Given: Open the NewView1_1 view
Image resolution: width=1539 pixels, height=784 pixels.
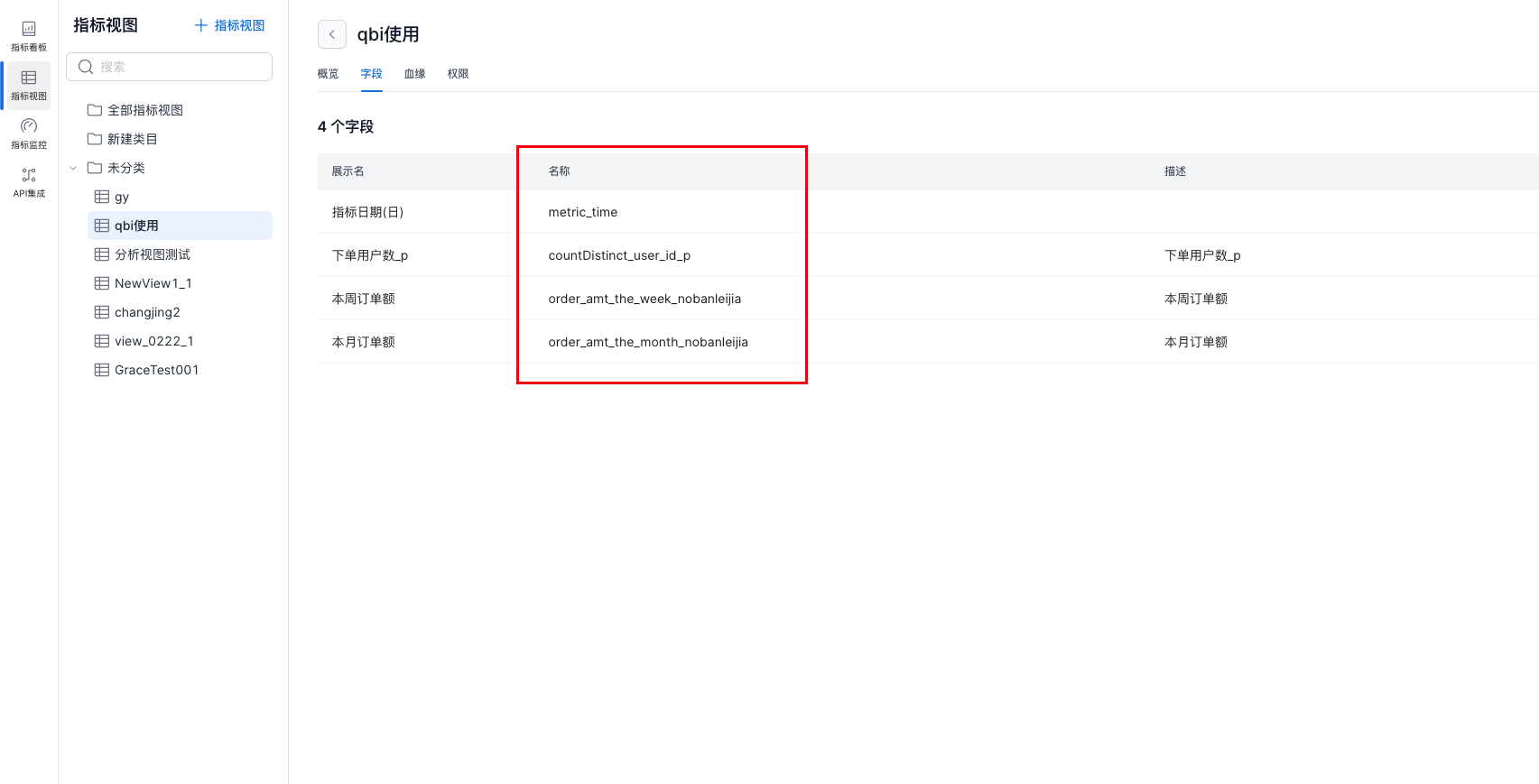Looking at the screenshot, I should pyautogui.click(x=153, y=283).
